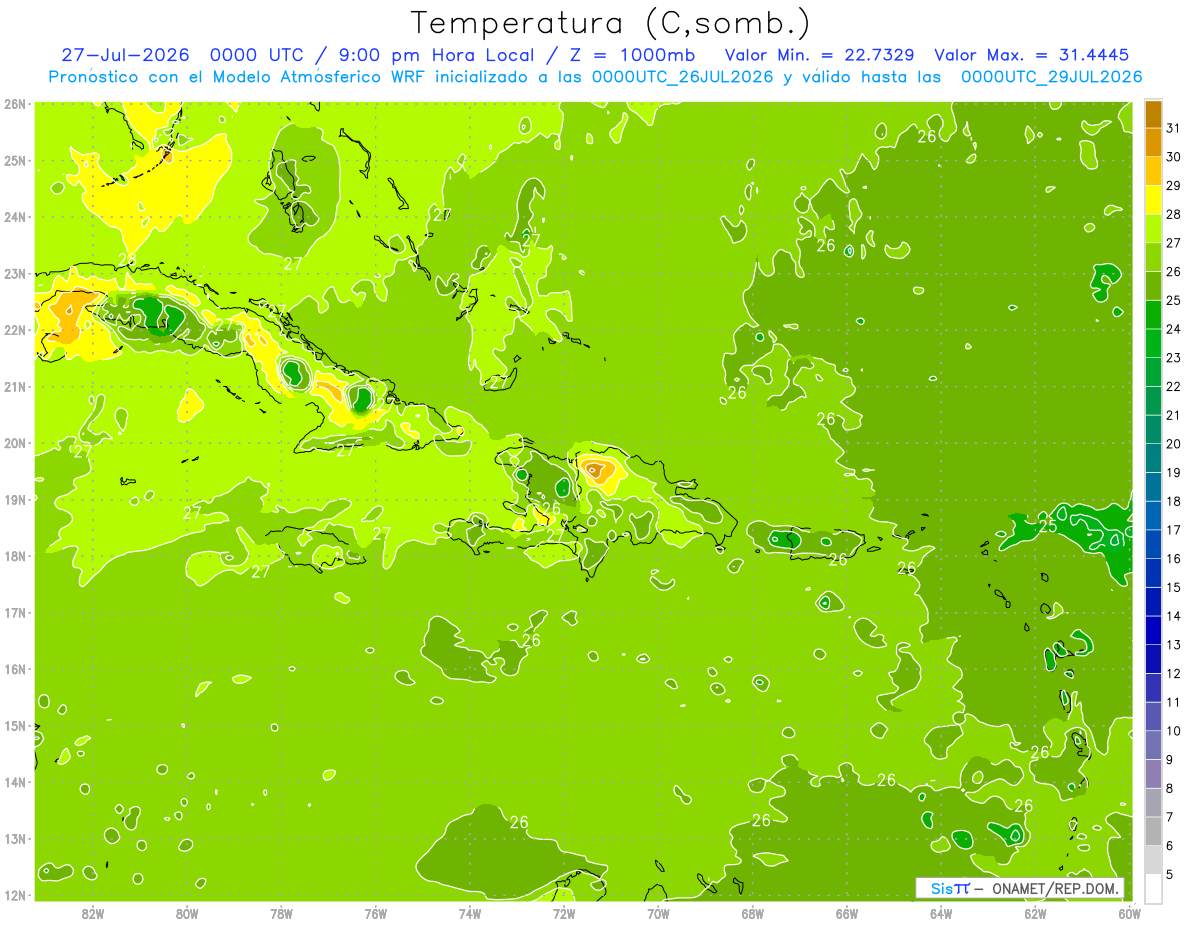The height and width of the screenshot is (927, 1200).
Task: Click the "0000UTC_29JUL2026" valid-until time
Action: point(1051,77)
